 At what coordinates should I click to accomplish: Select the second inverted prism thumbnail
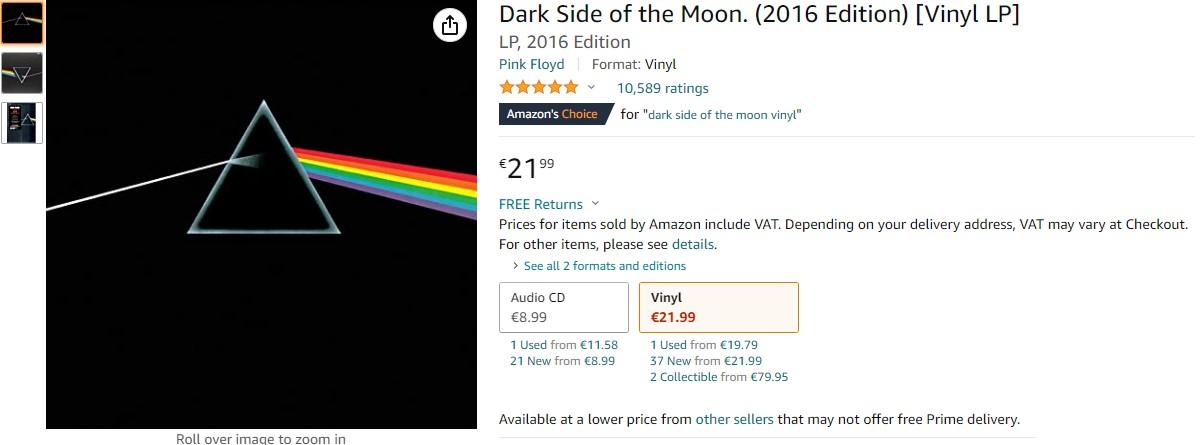(21, 73)
